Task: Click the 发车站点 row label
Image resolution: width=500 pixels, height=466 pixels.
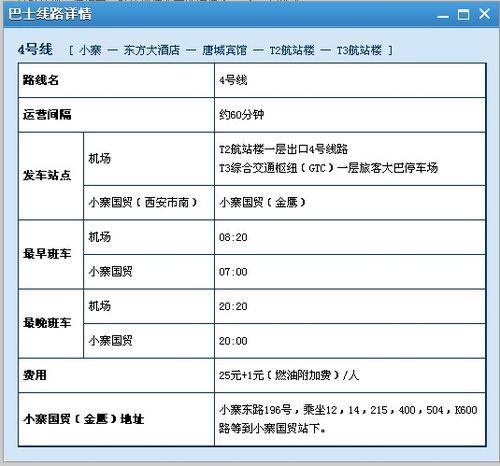Action: pos(47,175)
